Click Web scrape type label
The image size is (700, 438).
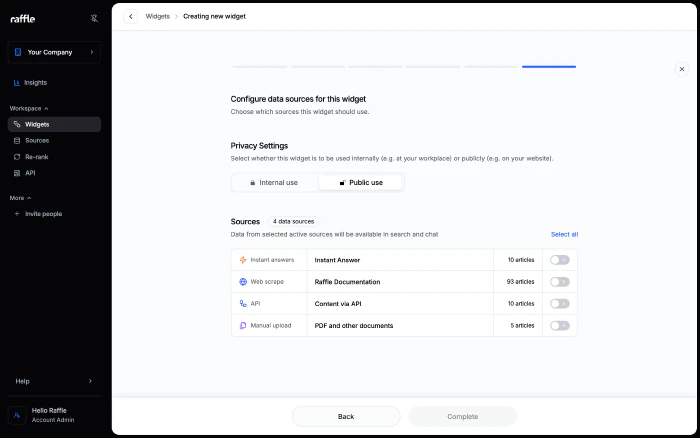pyautogui.click(x=267, y=282)
